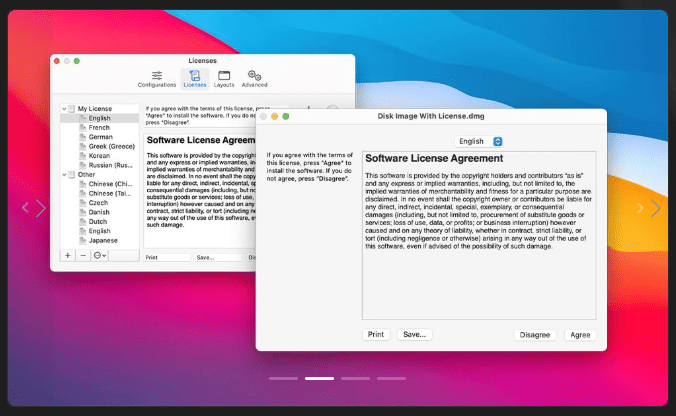Viewport: 676px width, 416px height.
Task: Select the Chinese (Tai... license row
Action: click(100, 194)
